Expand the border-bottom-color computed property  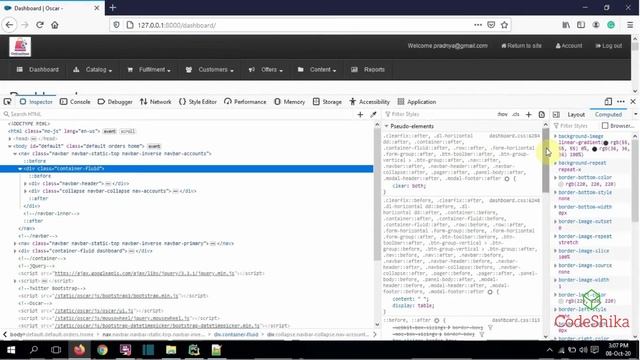(x=555, y=178)
